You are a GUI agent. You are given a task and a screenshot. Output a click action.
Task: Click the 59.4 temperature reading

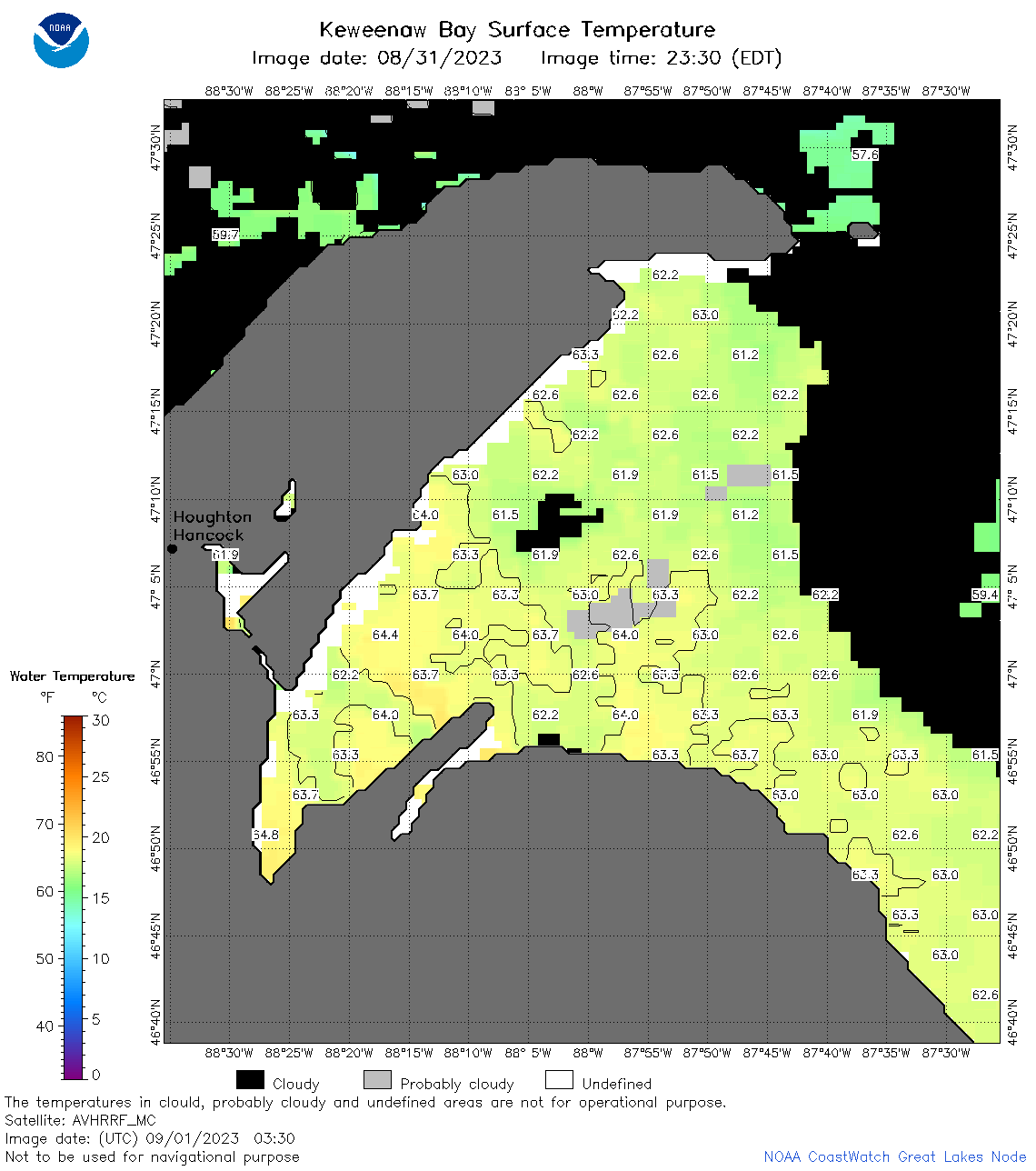click(985, 595)
